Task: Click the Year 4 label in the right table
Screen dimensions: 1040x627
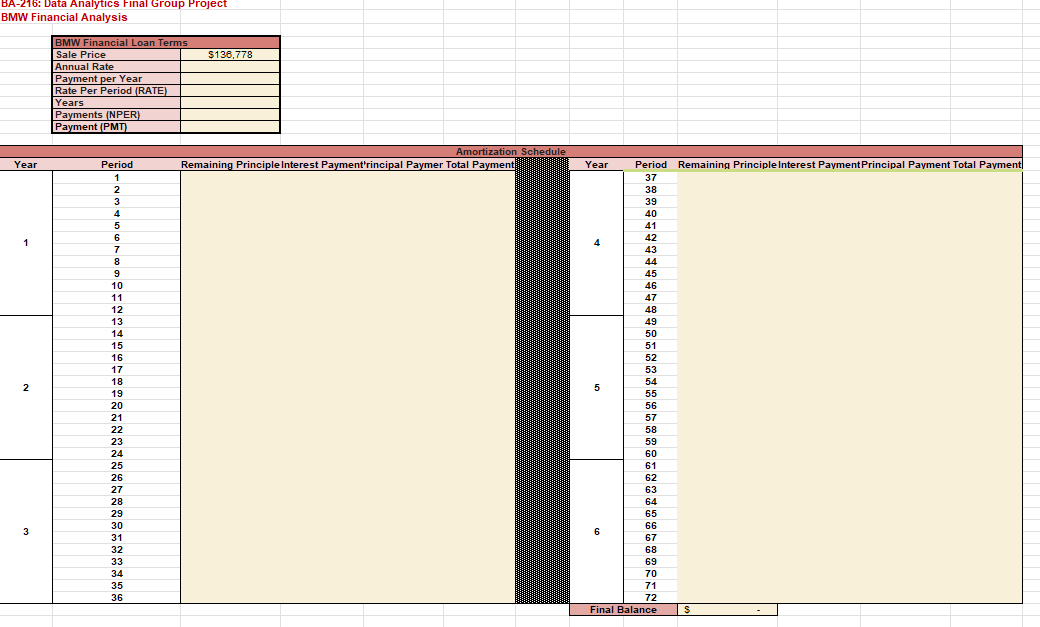Action: pos(596,242)
